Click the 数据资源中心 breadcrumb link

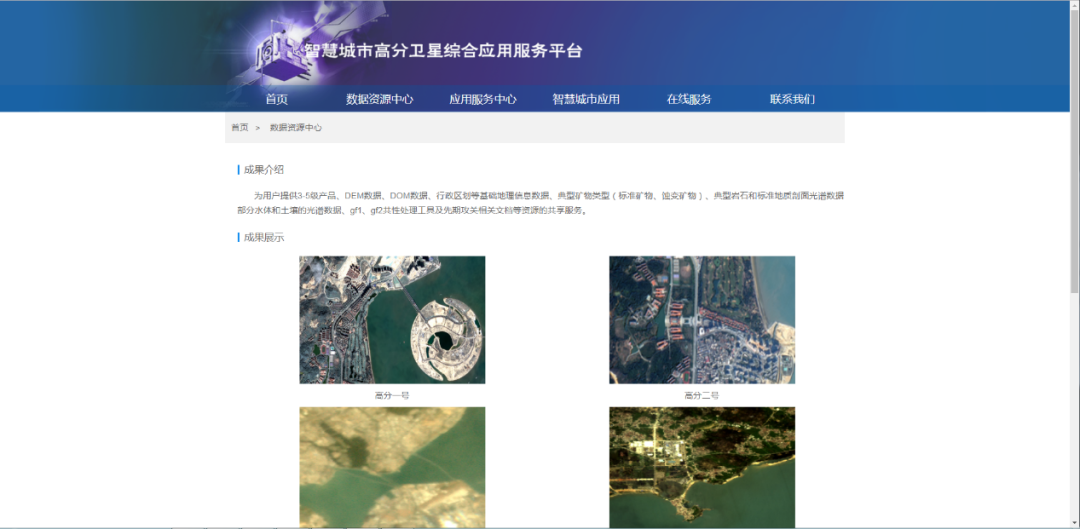tap(296, 128)
